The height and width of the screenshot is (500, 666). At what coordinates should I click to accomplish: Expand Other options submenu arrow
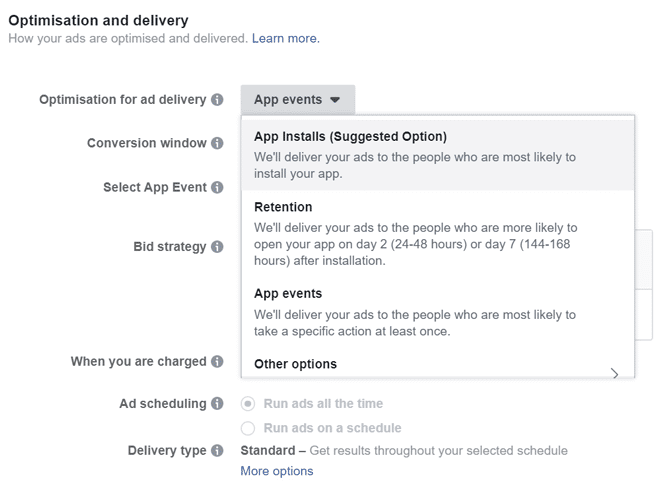[614, 373]
